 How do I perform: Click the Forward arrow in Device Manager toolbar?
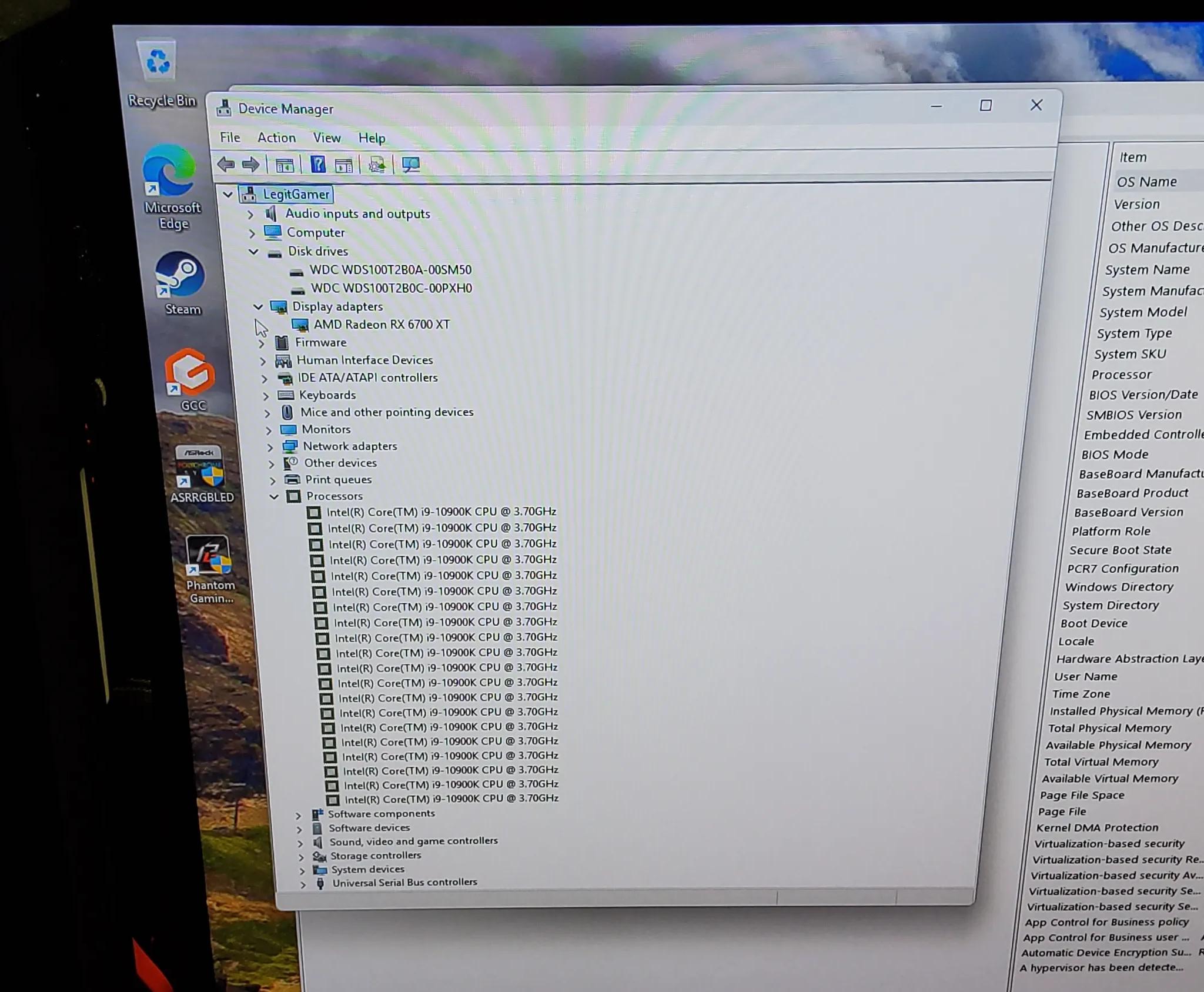(251, 164)
